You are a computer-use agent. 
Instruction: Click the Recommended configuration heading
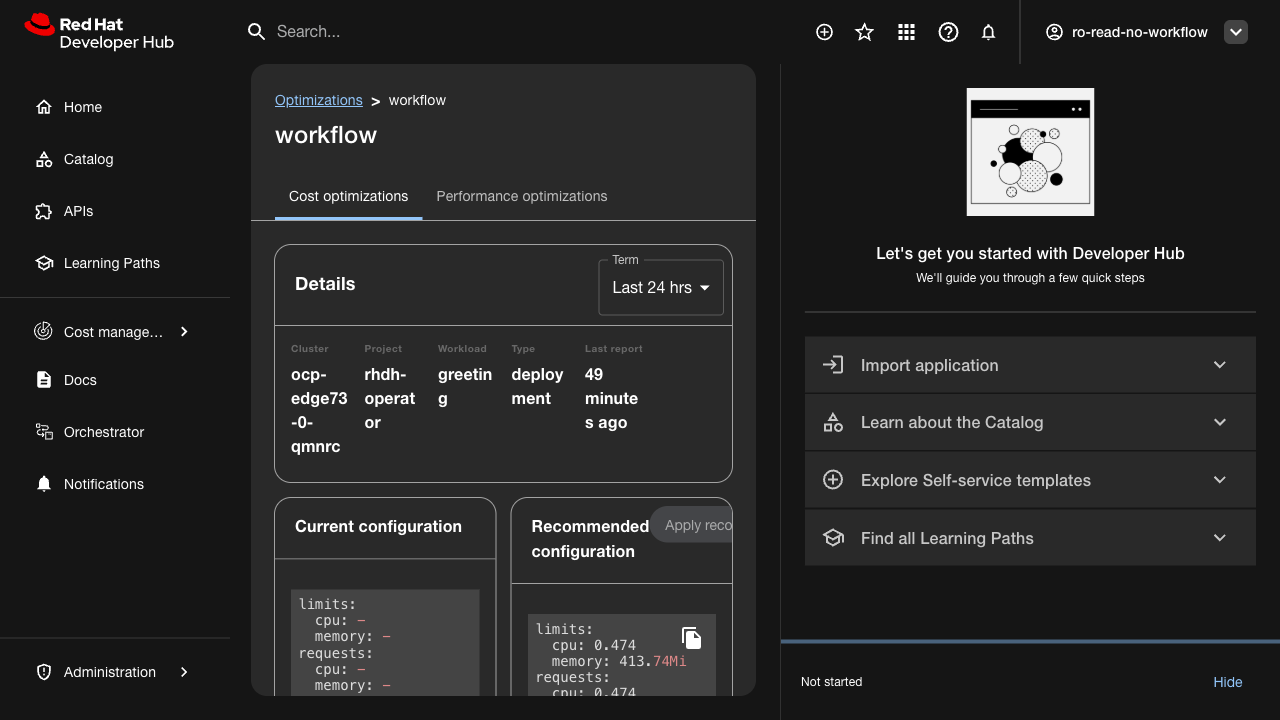590,539
